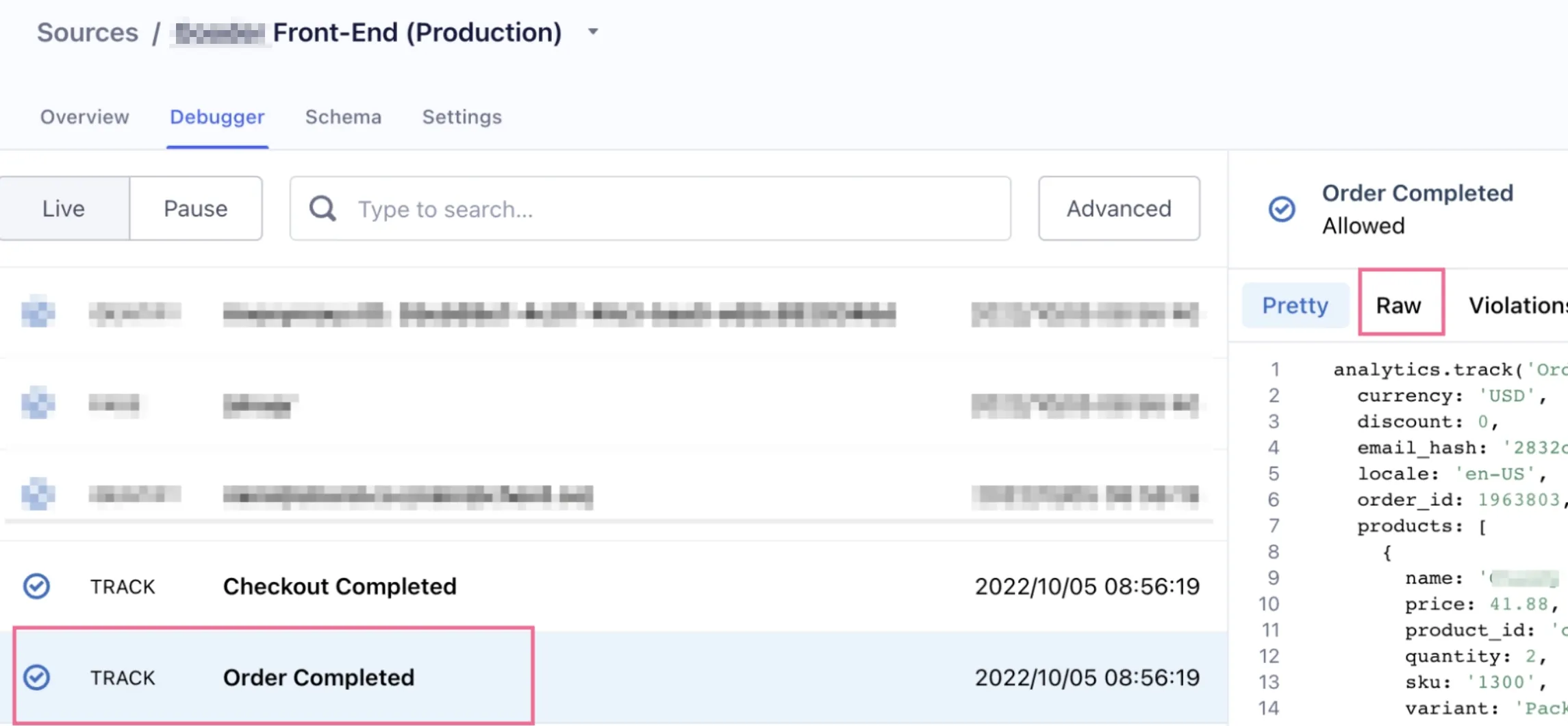Select the Checkout Completed event name
This screenshot has height=726, width=1568.
click(340, 586)
